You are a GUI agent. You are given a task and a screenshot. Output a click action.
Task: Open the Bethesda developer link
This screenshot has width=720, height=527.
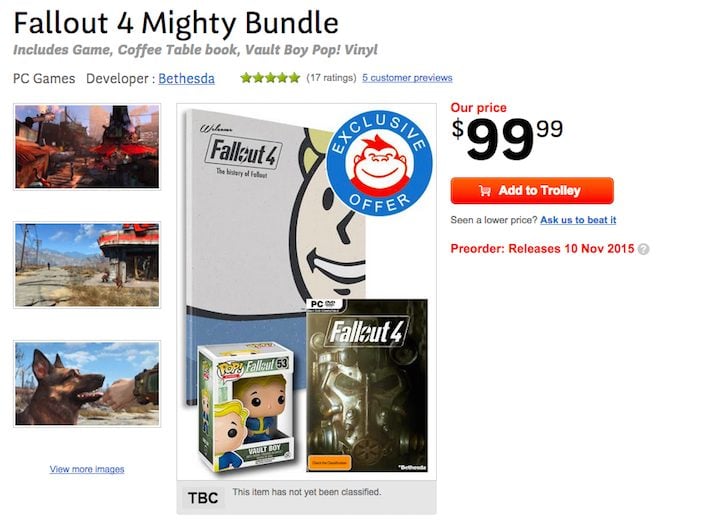coord(186,78)
